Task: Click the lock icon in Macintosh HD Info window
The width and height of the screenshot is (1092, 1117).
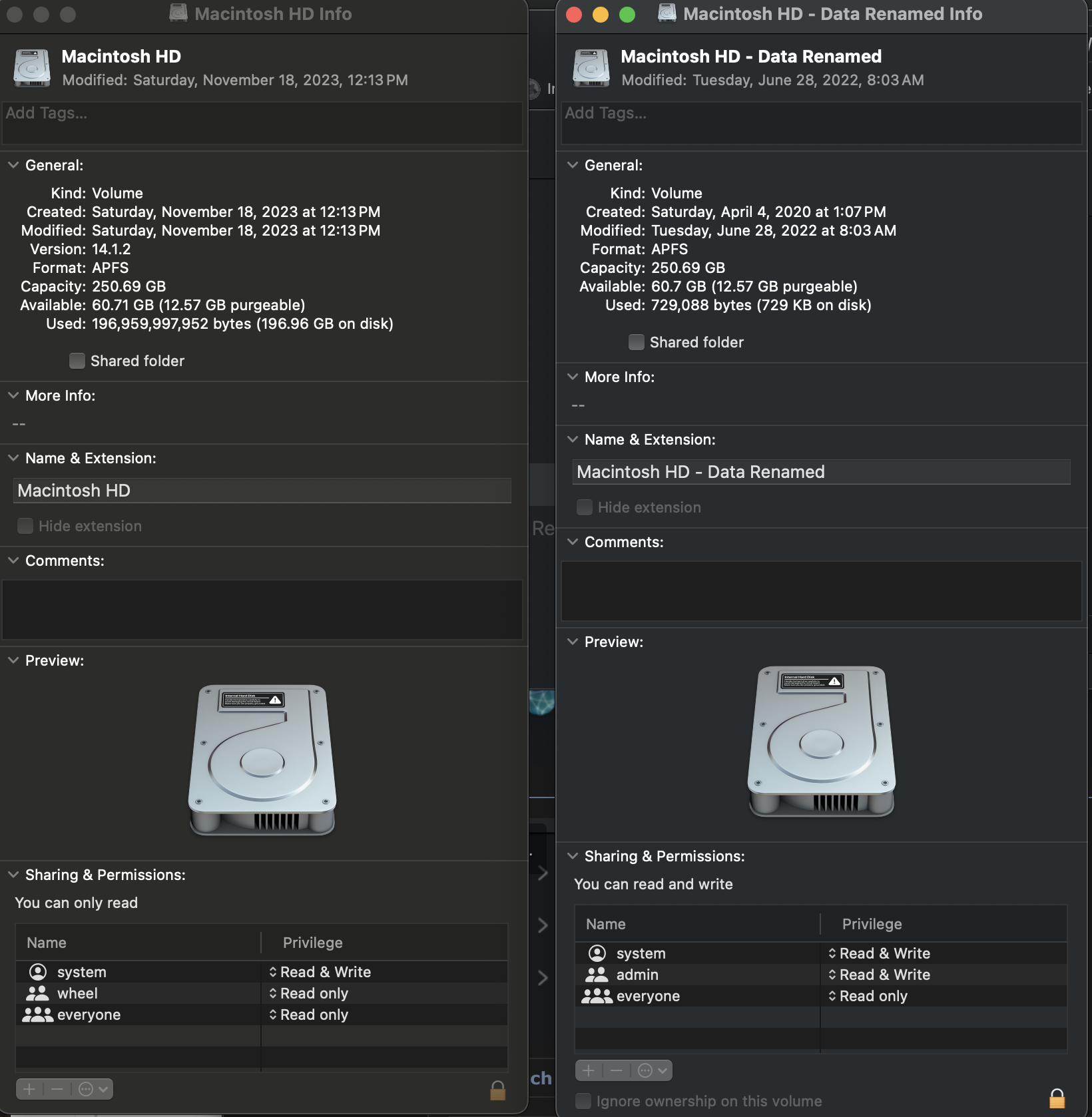Action: [x=498, y=1090]
